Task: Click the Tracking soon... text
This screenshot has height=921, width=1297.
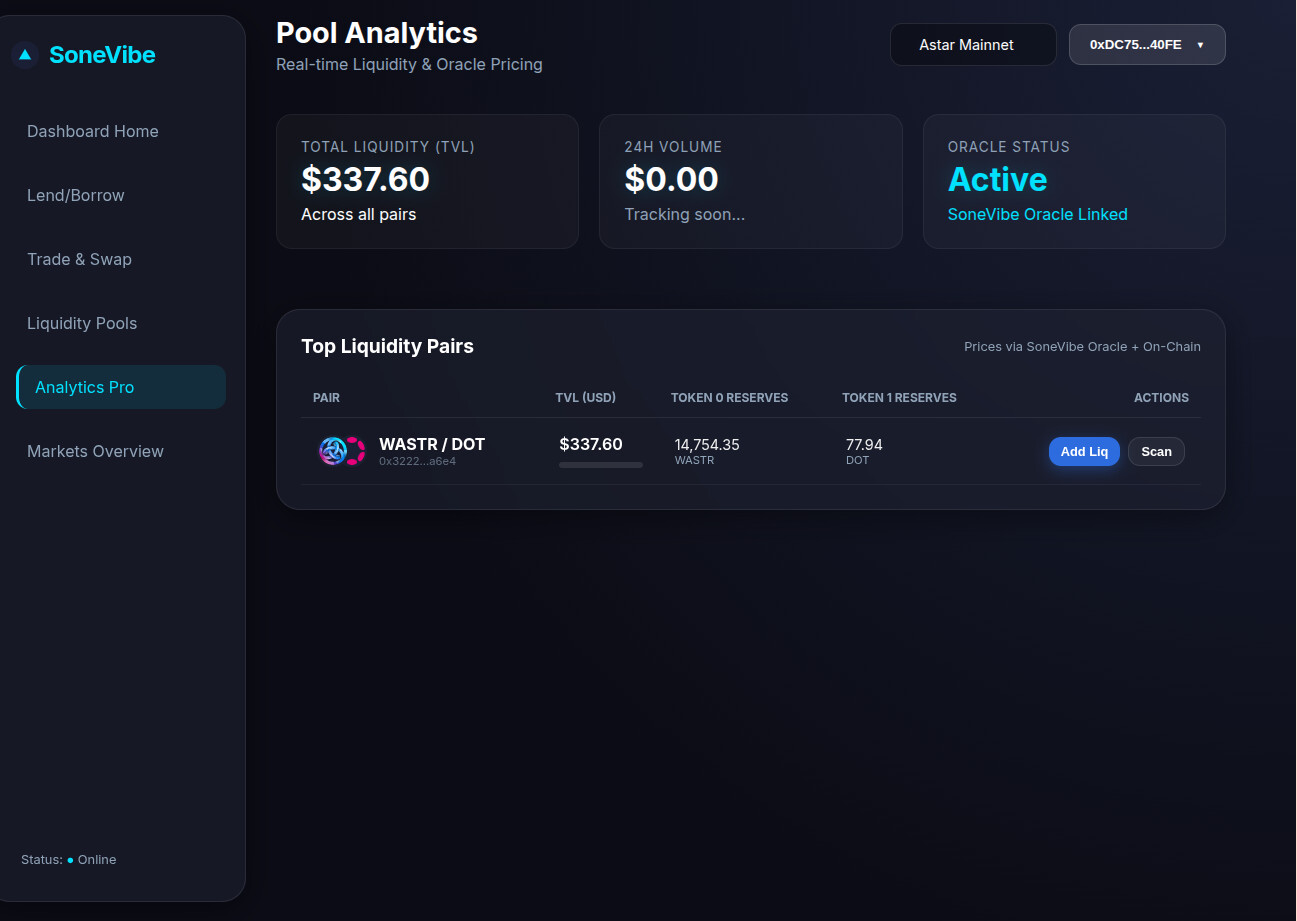Action: coord(685,214)
